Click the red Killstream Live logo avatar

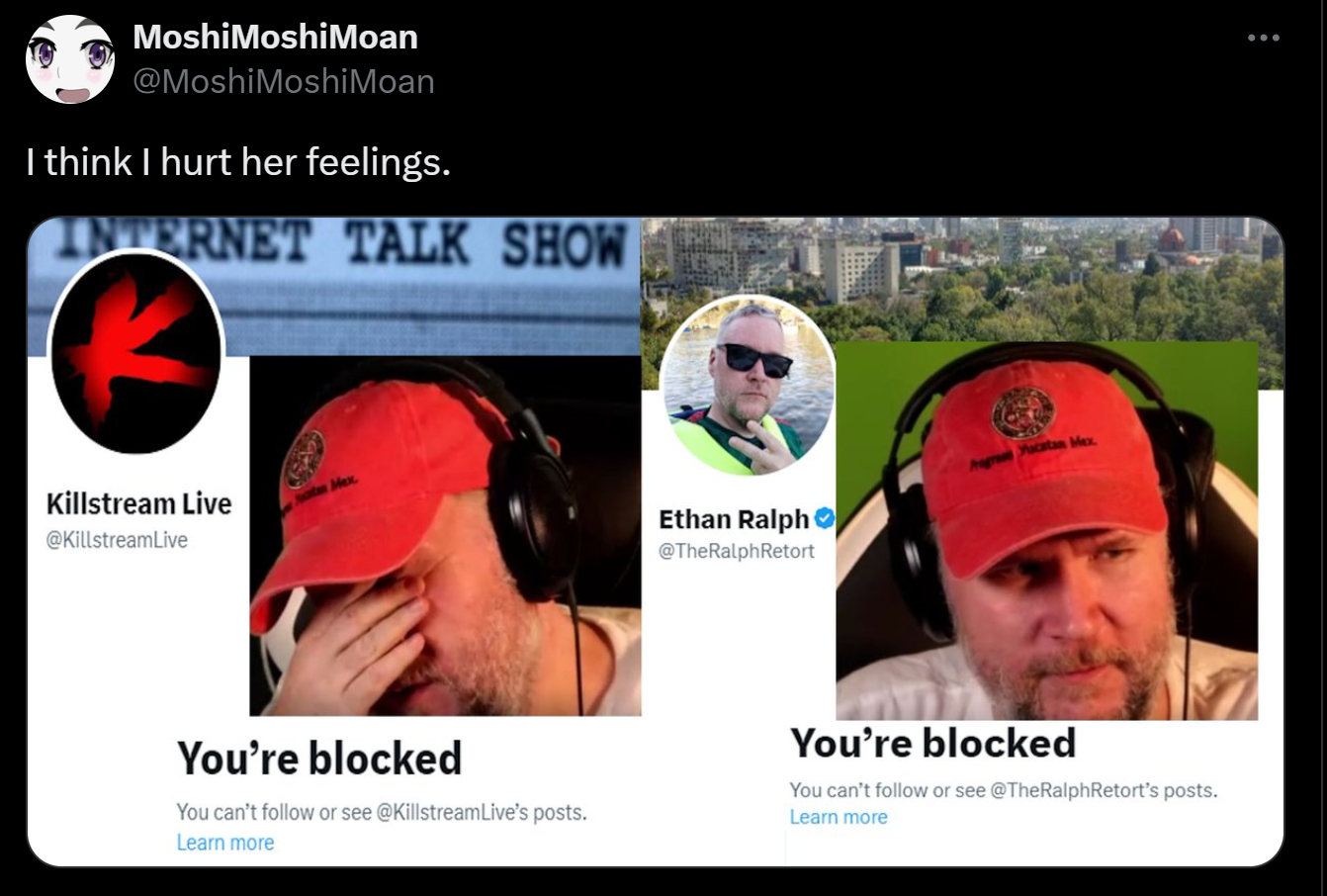click(135, 352)
